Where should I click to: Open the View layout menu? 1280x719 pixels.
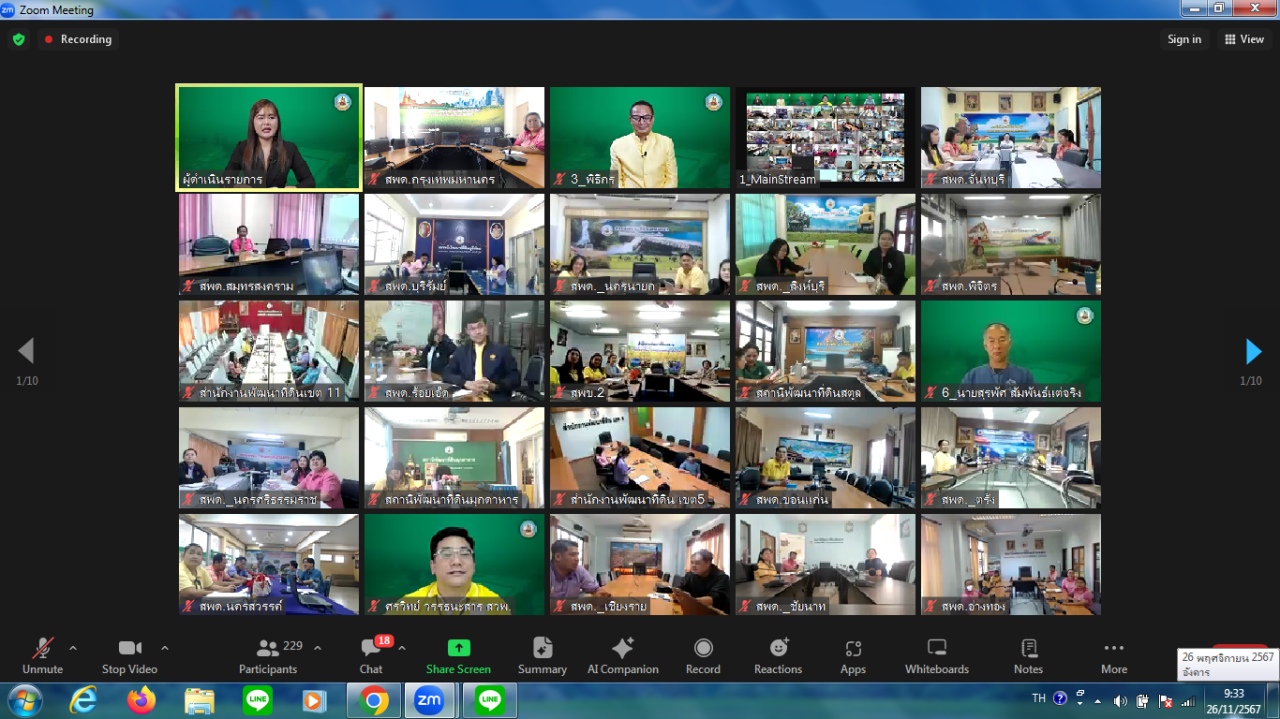tap(1244, 39)
